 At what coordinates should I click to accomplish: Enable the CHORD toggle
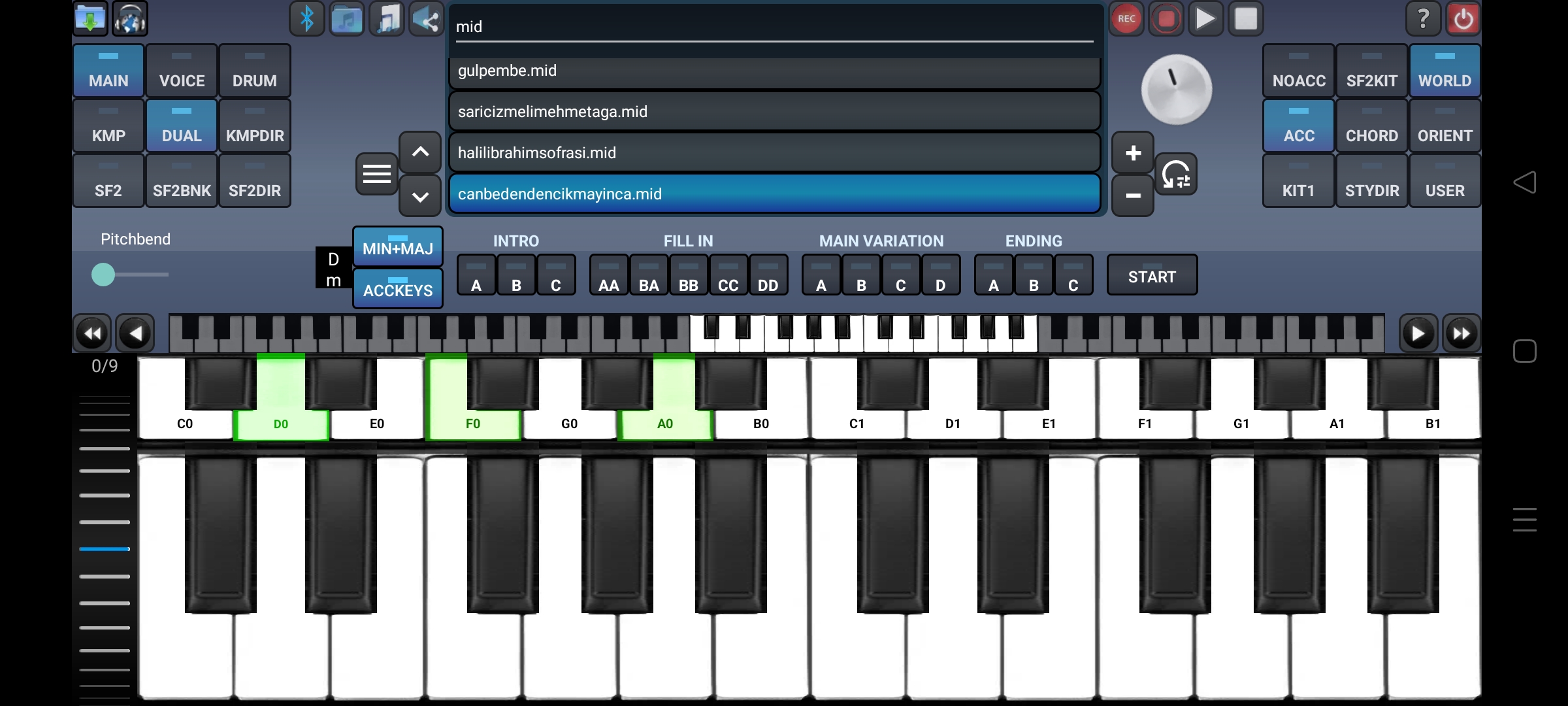(x=1371, y=126)
